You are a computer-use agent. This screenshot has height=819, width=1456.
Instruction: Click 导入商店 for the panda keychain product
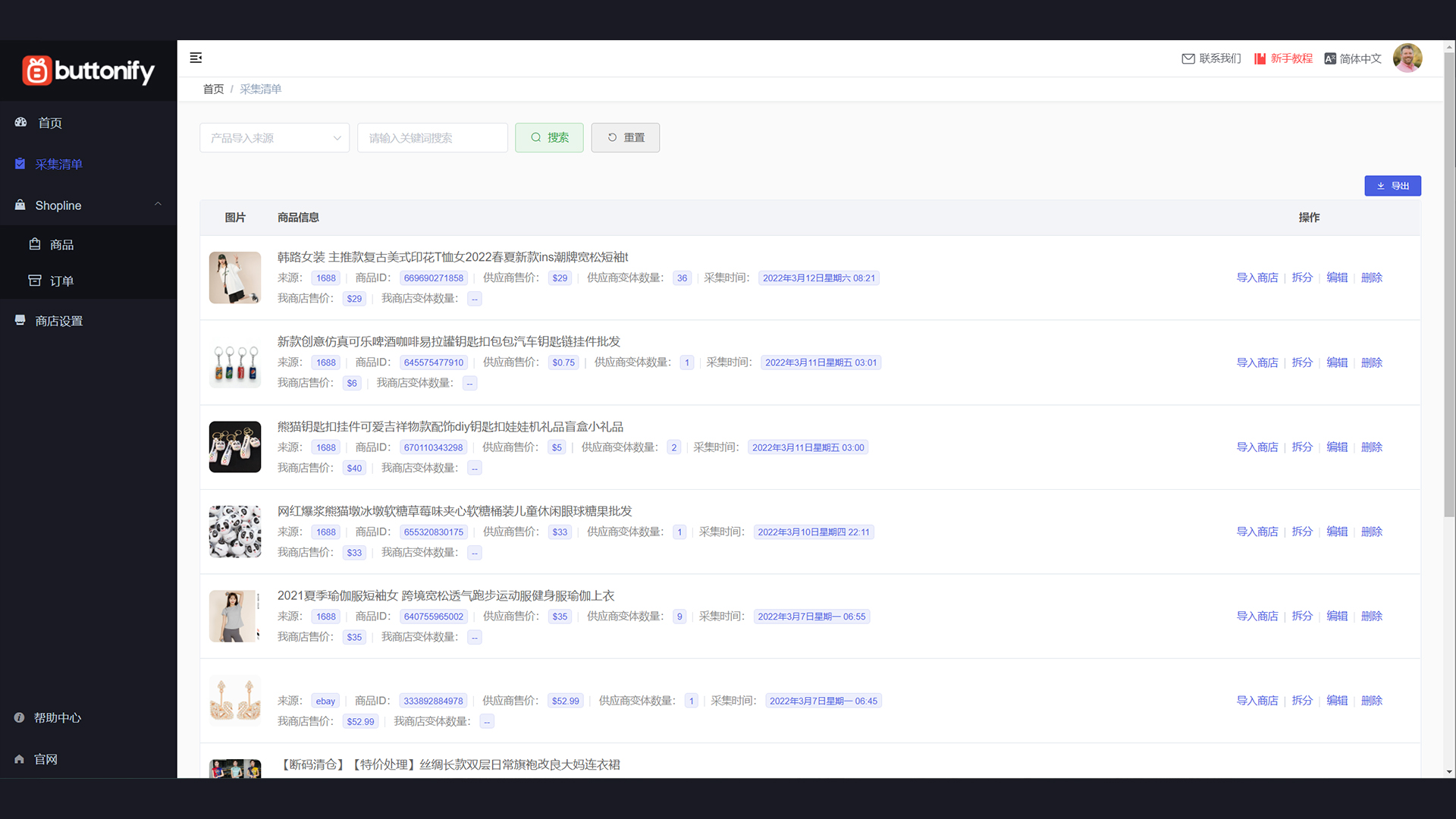tap(1257, 447)
